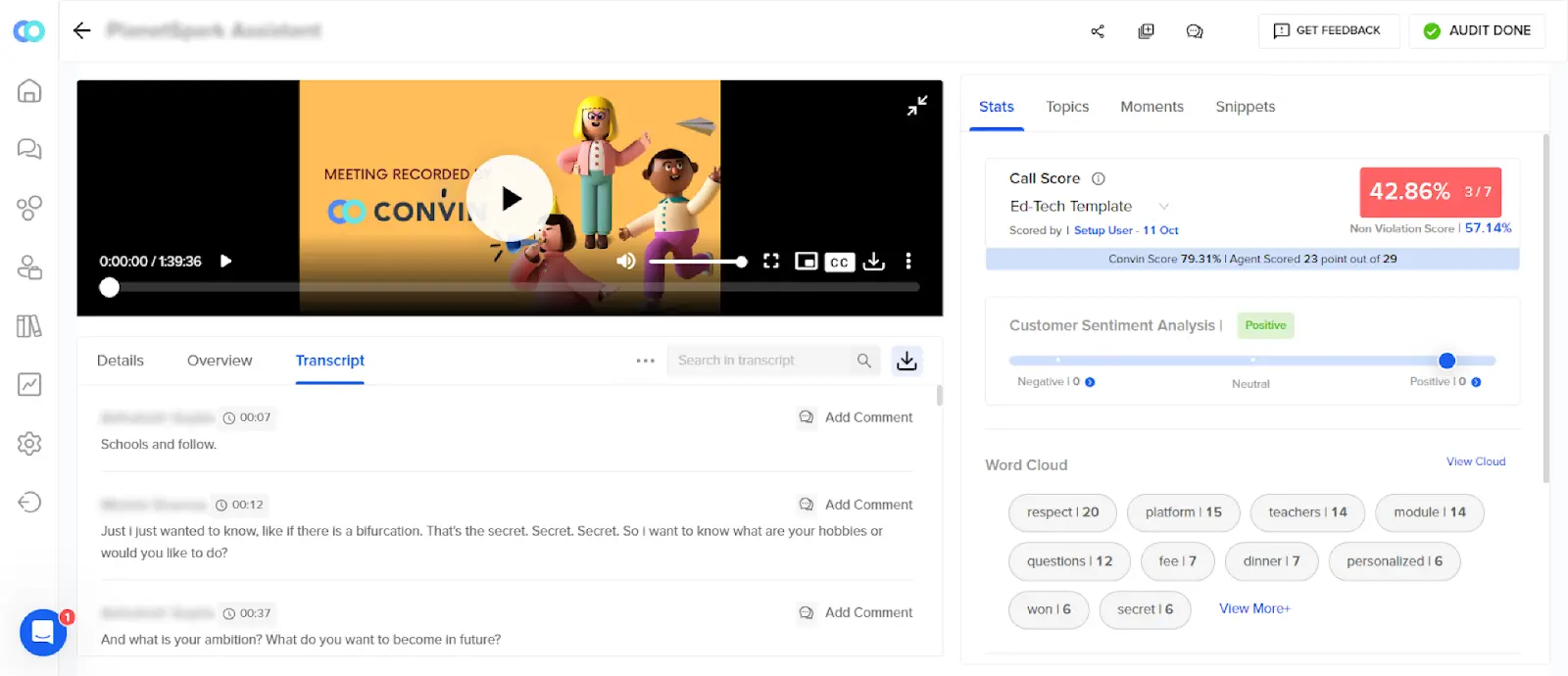Jump to timestamp 00:07

247,417
